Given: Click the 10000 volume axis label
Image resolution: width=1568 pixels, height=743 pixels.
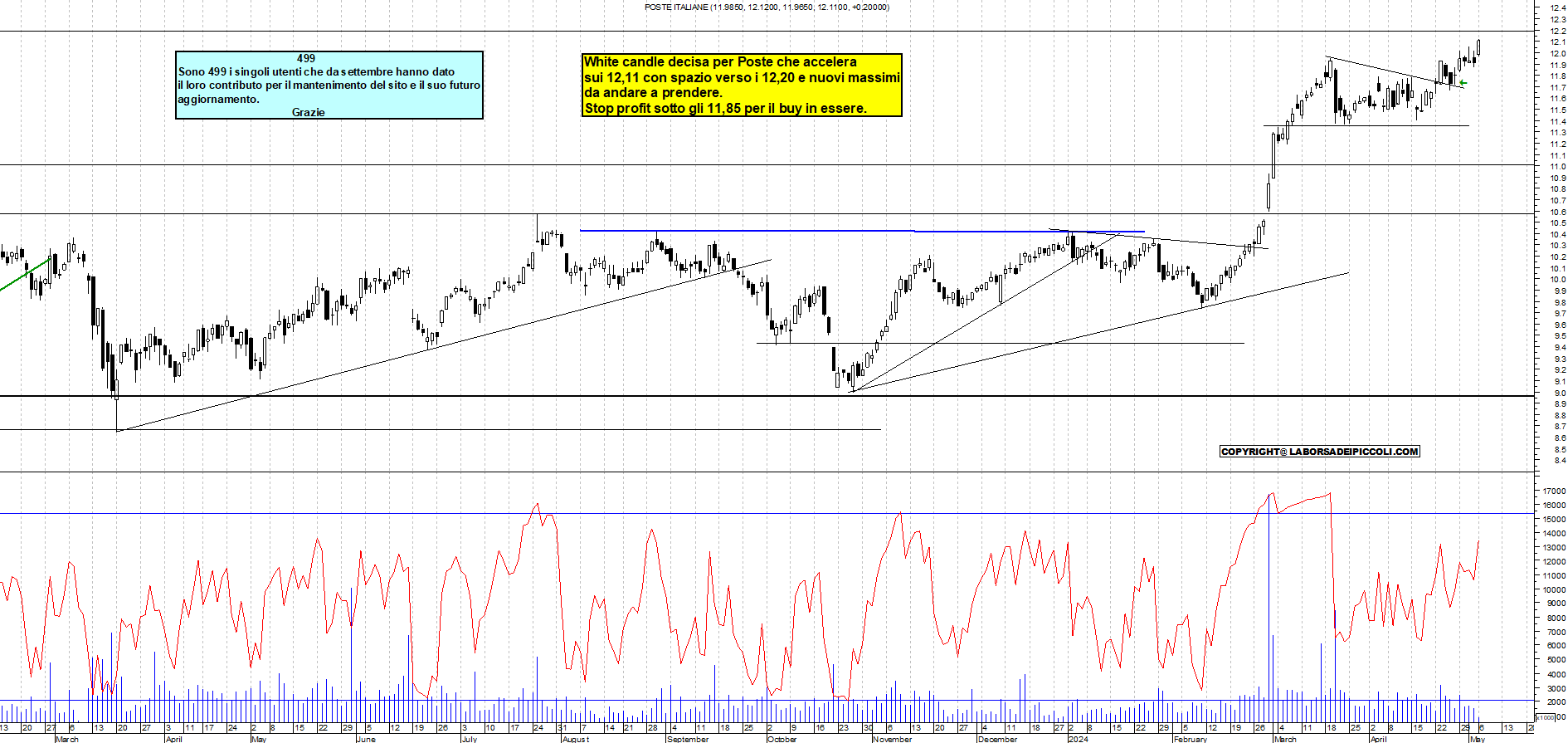Looking at the screenshot, I should click(x=1554, y=590).
